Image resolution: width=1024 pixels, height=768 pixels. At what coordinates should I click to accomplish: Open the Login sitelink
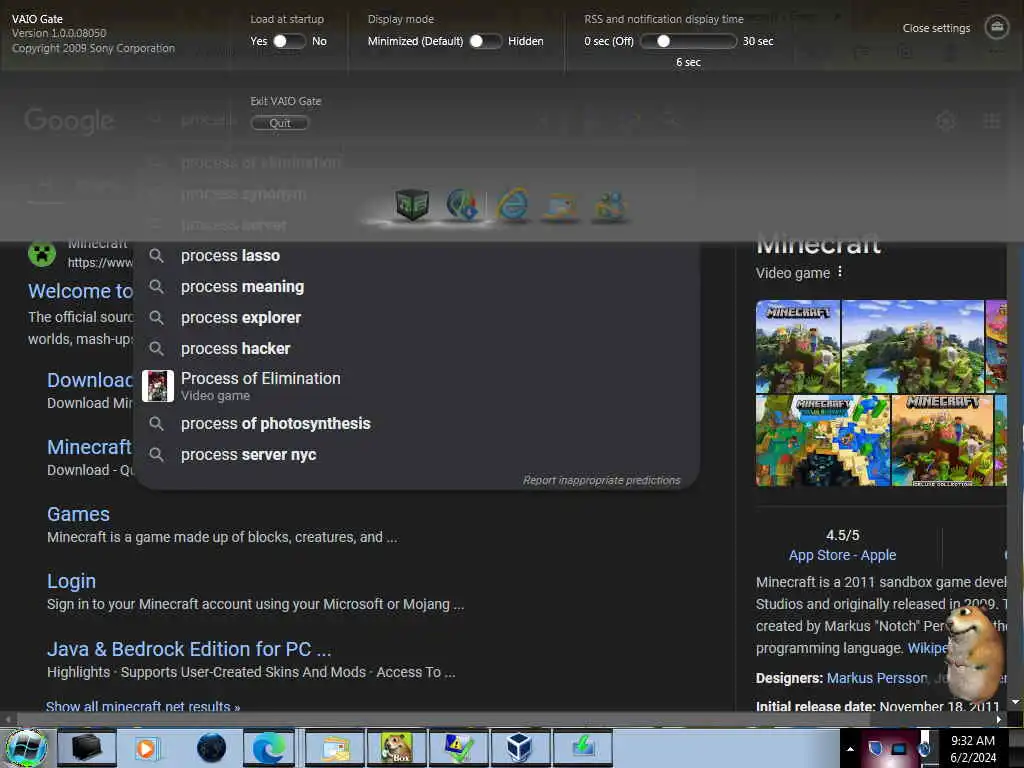[71, 581]
